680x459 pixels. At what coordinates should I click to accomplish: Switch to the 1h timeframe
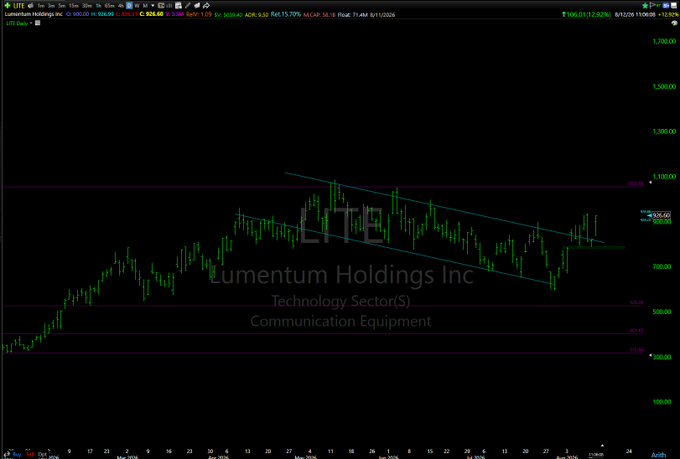click(98, 6)
